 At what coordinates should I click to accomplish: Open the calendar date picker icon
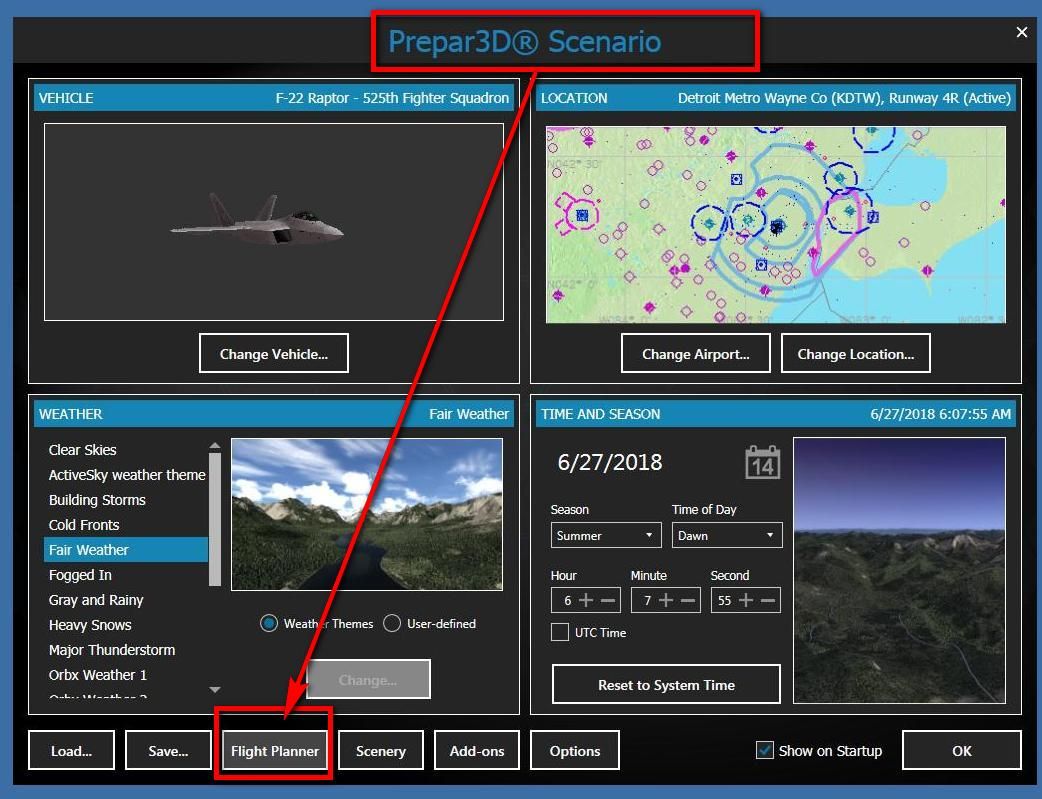[x=762, y=462]
